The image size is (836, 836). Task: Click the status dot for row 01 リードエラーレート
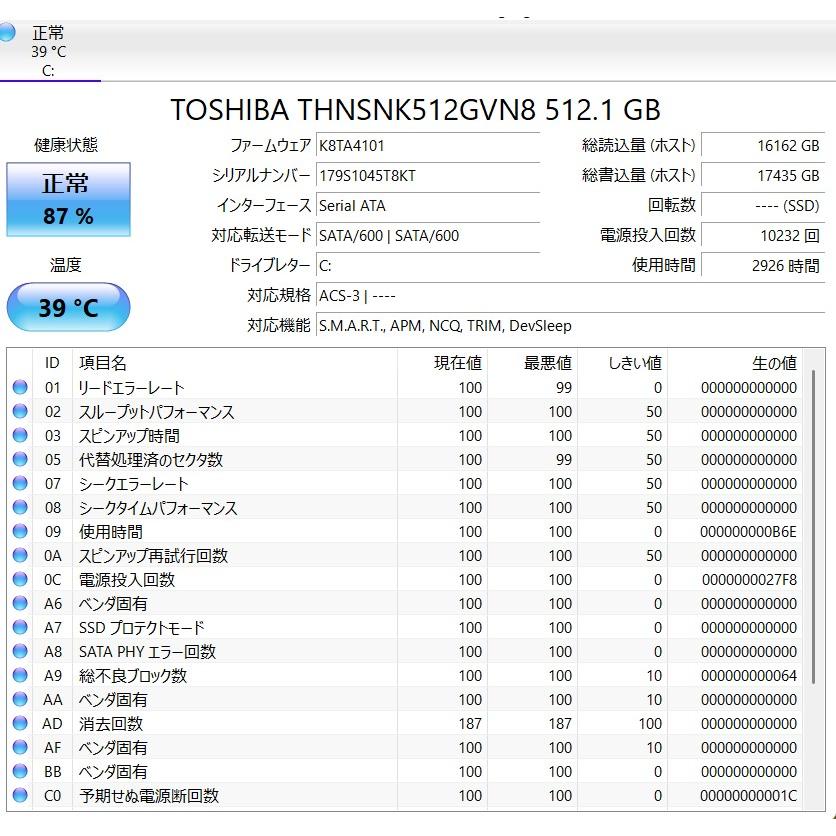(20, 387)
